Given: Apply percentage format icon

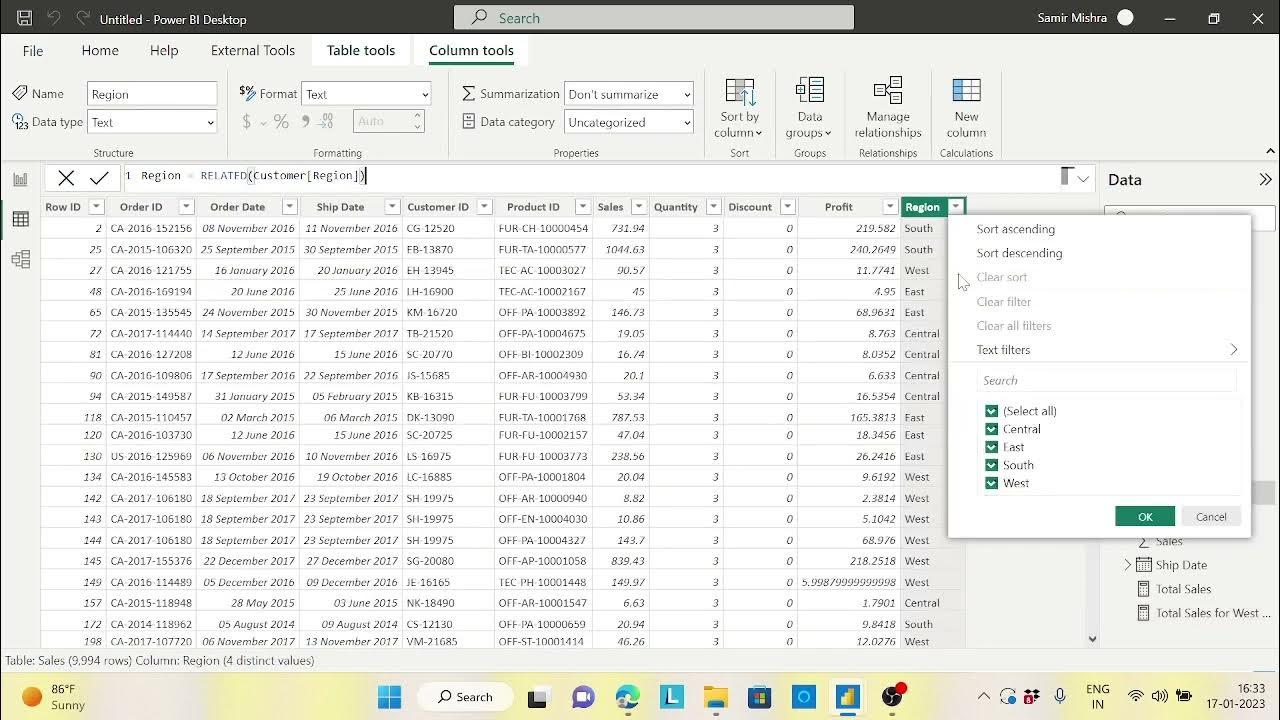Looking at the screenshot, I should pos(281,122).
